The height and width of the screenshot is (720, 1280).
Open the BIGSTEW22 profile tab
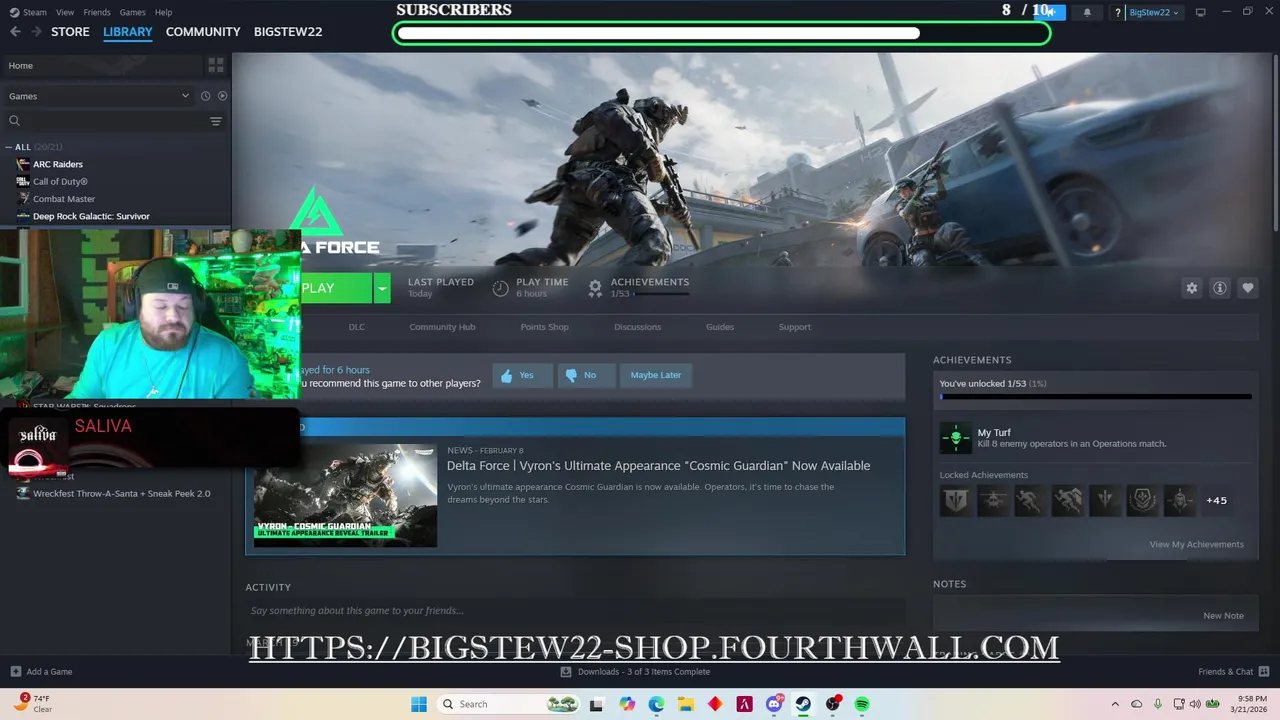(288, 32)
